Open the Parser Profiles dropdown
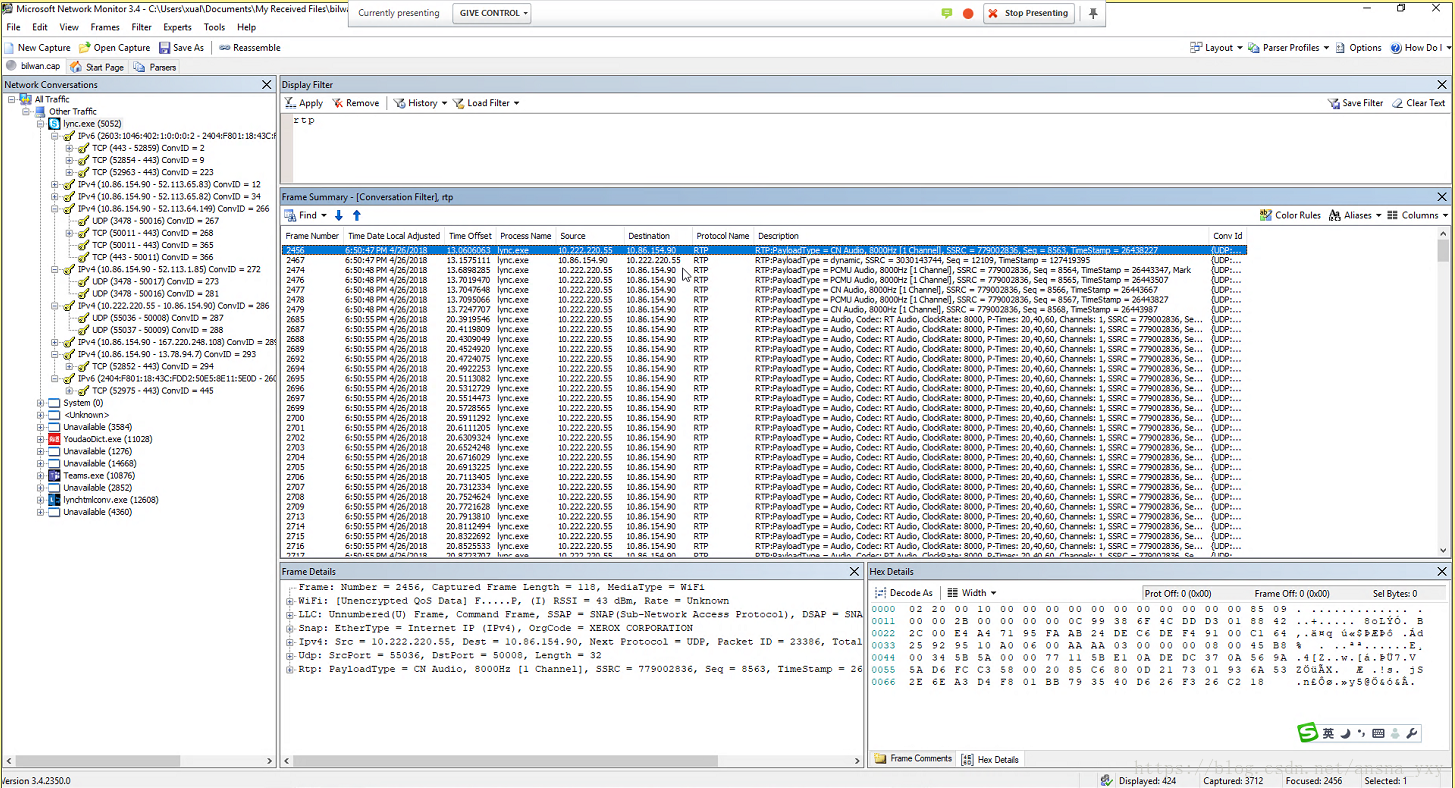The image size is (1455, 788). coord(1289,48)
